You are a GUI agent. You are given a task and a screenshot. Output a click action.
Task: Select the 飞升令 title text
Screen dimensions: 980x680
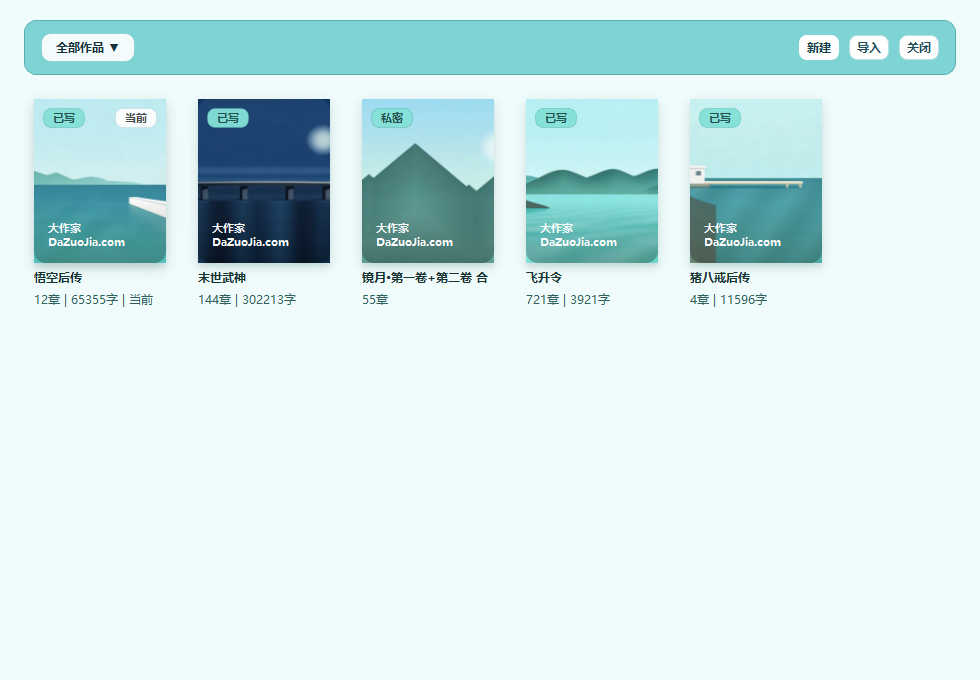544,278
